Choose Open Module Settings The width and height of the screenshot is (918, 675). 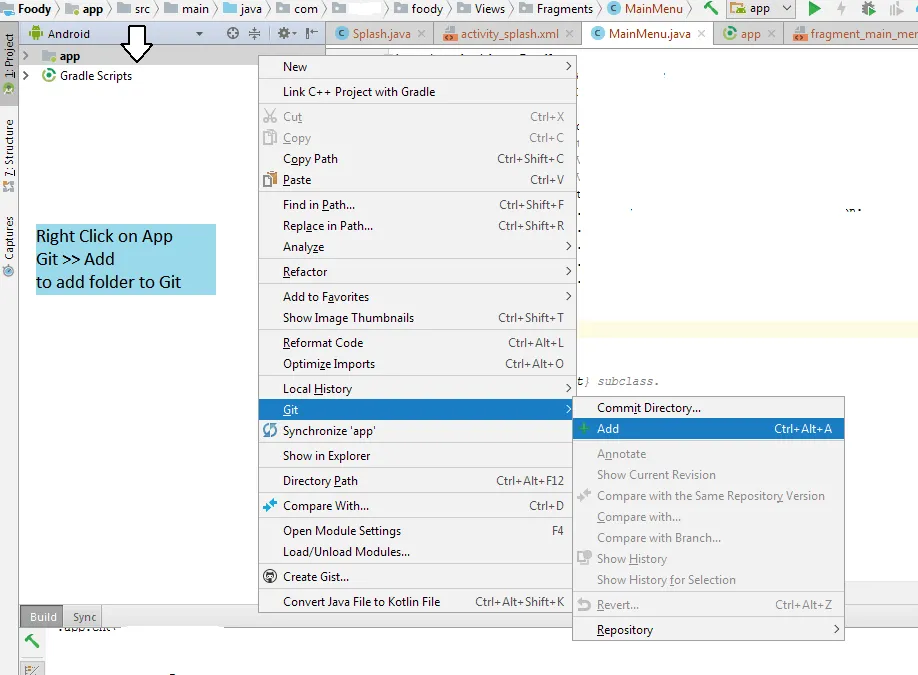(x=417, y=531)
